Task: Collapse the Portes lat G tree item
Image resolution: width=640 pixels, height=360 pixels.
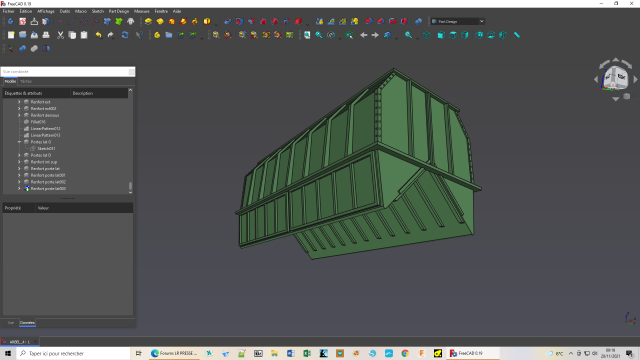Action: pyautogui.click(x=19, y=142)
